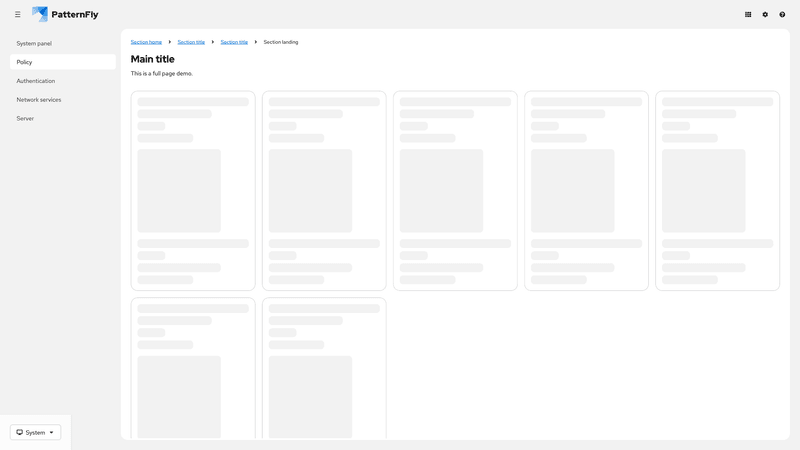Select the first loading card in the top row
The height and width of the screenshot is (450, 800).
[x=193, y=191]
